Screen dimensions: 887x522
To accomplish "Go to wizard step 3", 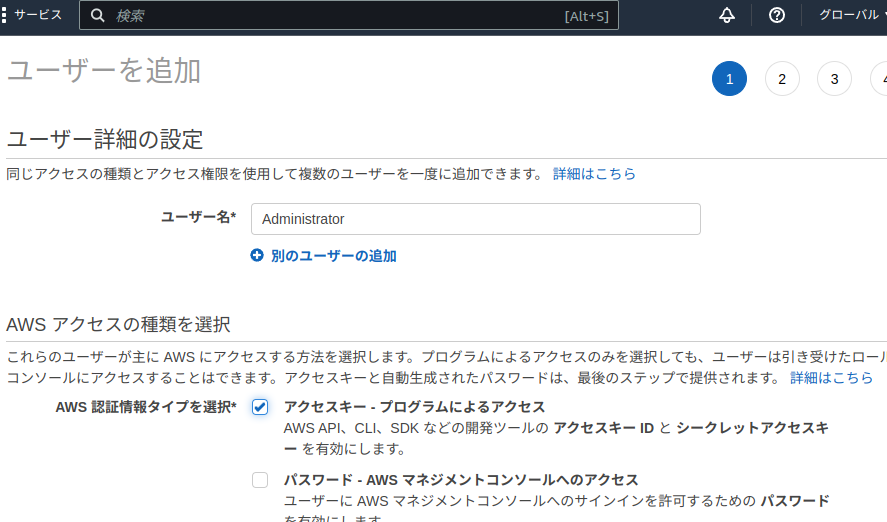I will click(x=834, y=79).
